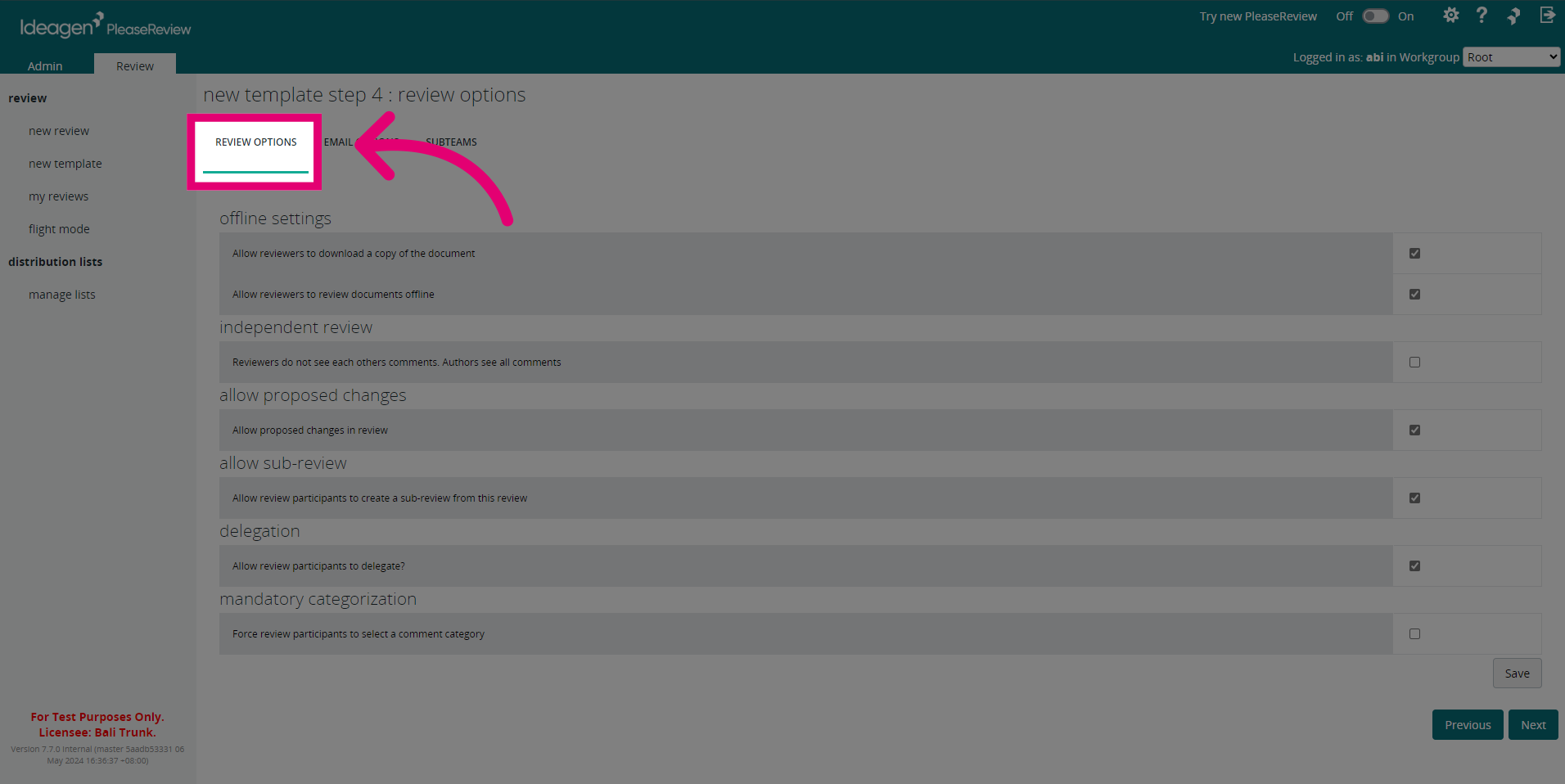The height and width of the screenshot is (784, 1565).
Task: Uncheck Allow reviewers to download document copy
Action: pos(1414,254)
